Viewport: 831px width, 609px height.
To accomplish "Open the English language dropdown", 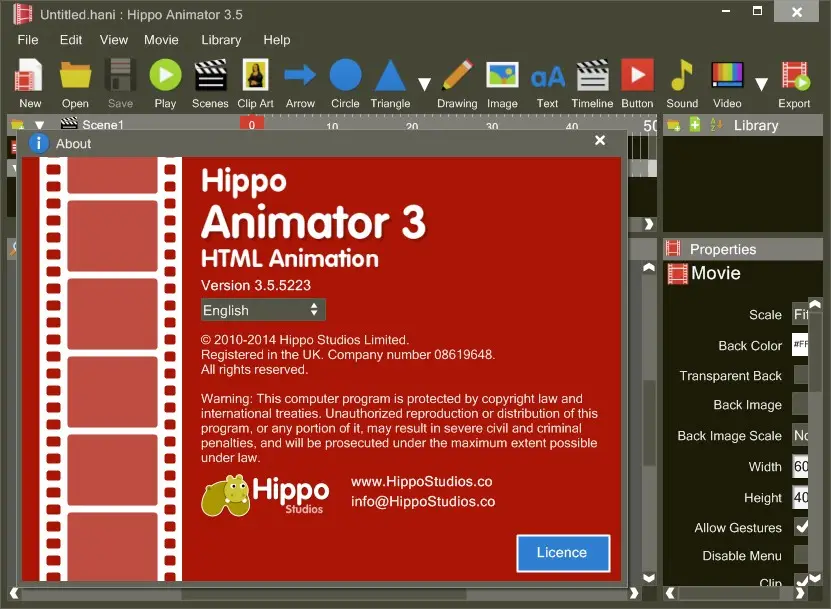I will pyautogui.click(x=263, y=310).
